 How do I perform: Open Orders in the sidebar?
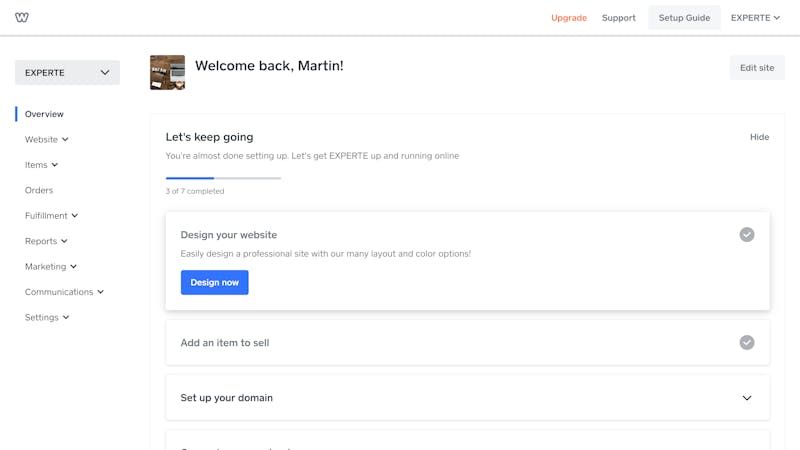(39, 190)
